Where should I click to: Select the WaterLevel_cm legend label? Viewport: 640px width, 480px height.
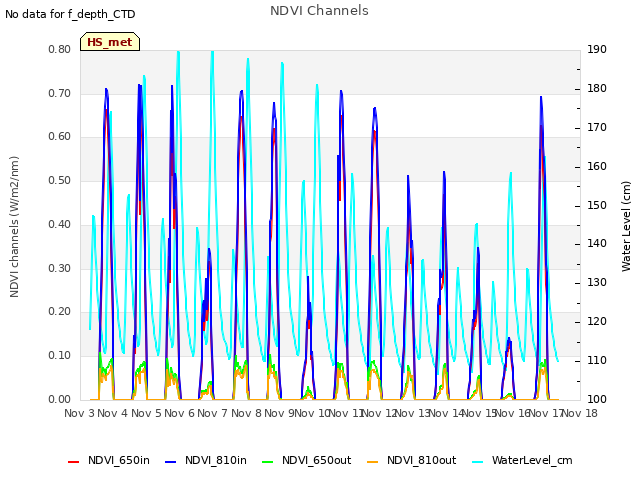532,460
